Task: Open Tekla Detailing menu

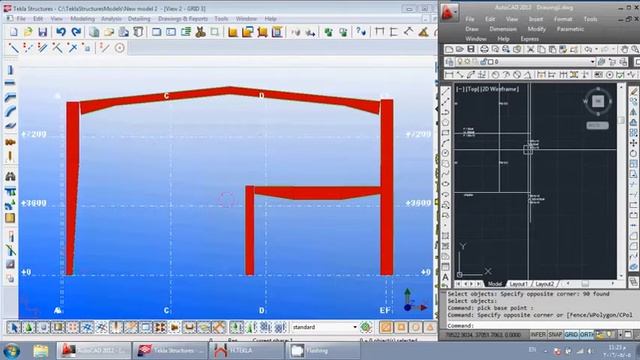Action: (139, 19)
